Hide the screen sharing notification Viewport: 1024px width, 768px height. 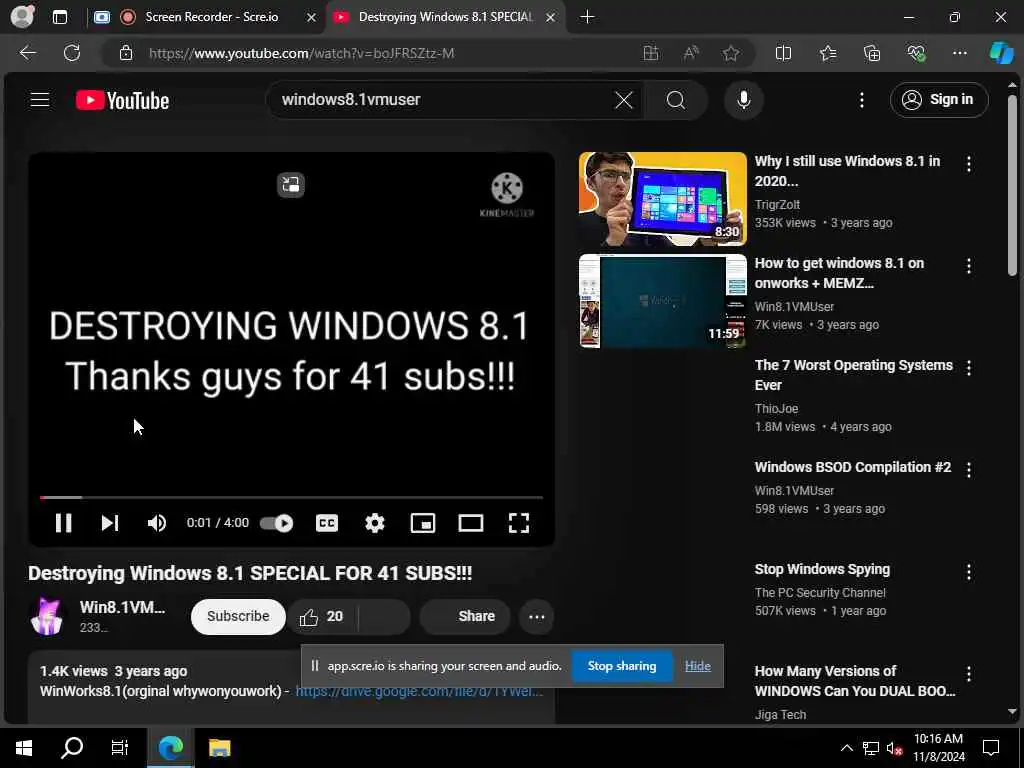click(697, 665)
